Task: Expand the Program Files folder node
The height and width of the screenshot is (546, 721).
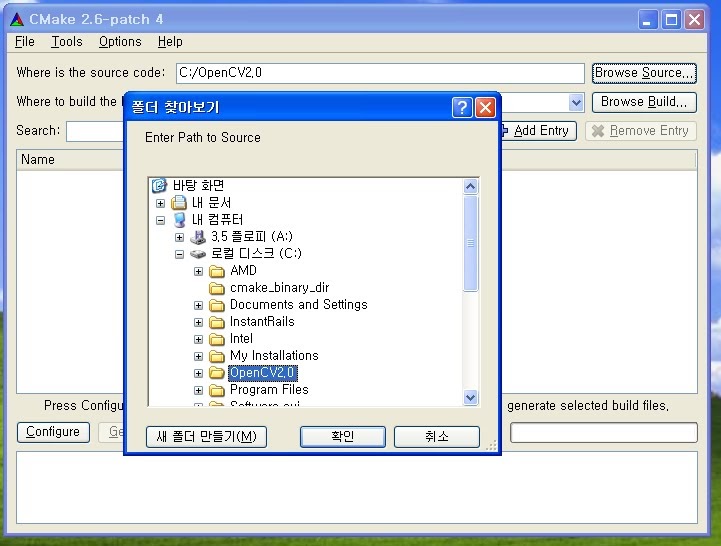Action: (198, 391)
